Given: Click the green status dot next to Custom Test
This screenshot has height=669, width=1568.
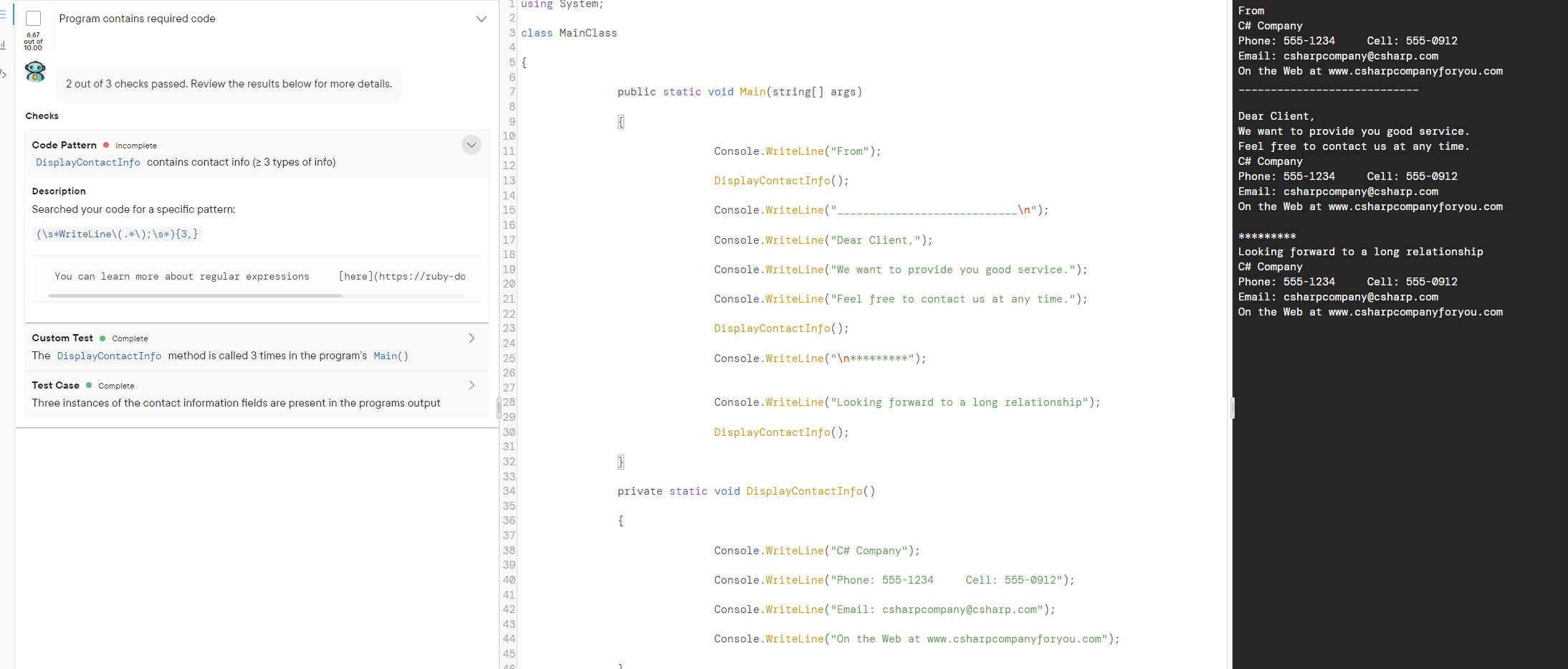Looking at the screenshot, I should tap(101, 338).
